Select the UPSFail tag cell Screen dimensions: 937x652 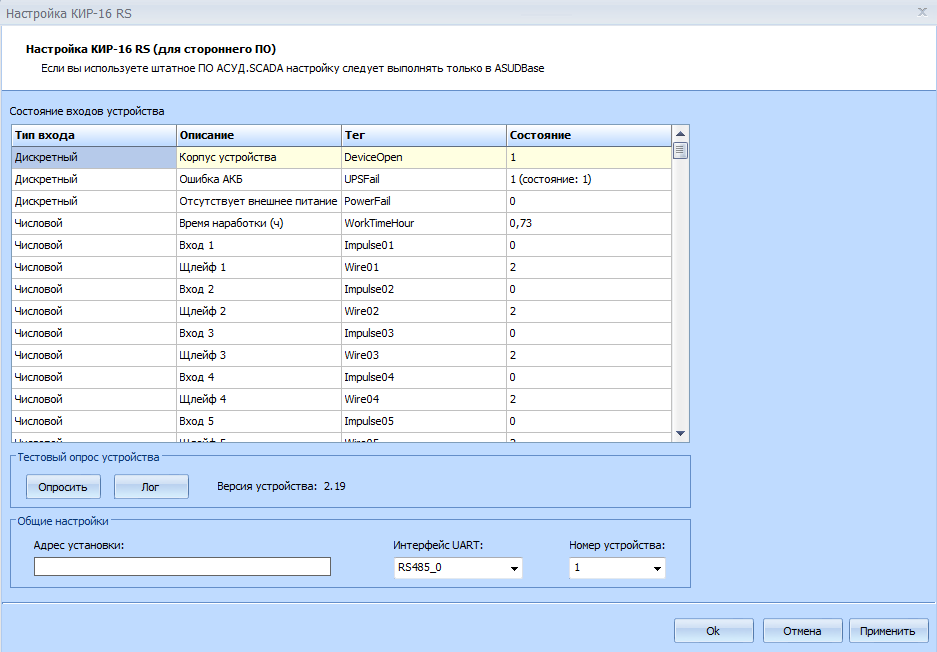click(x=423, y=179)
